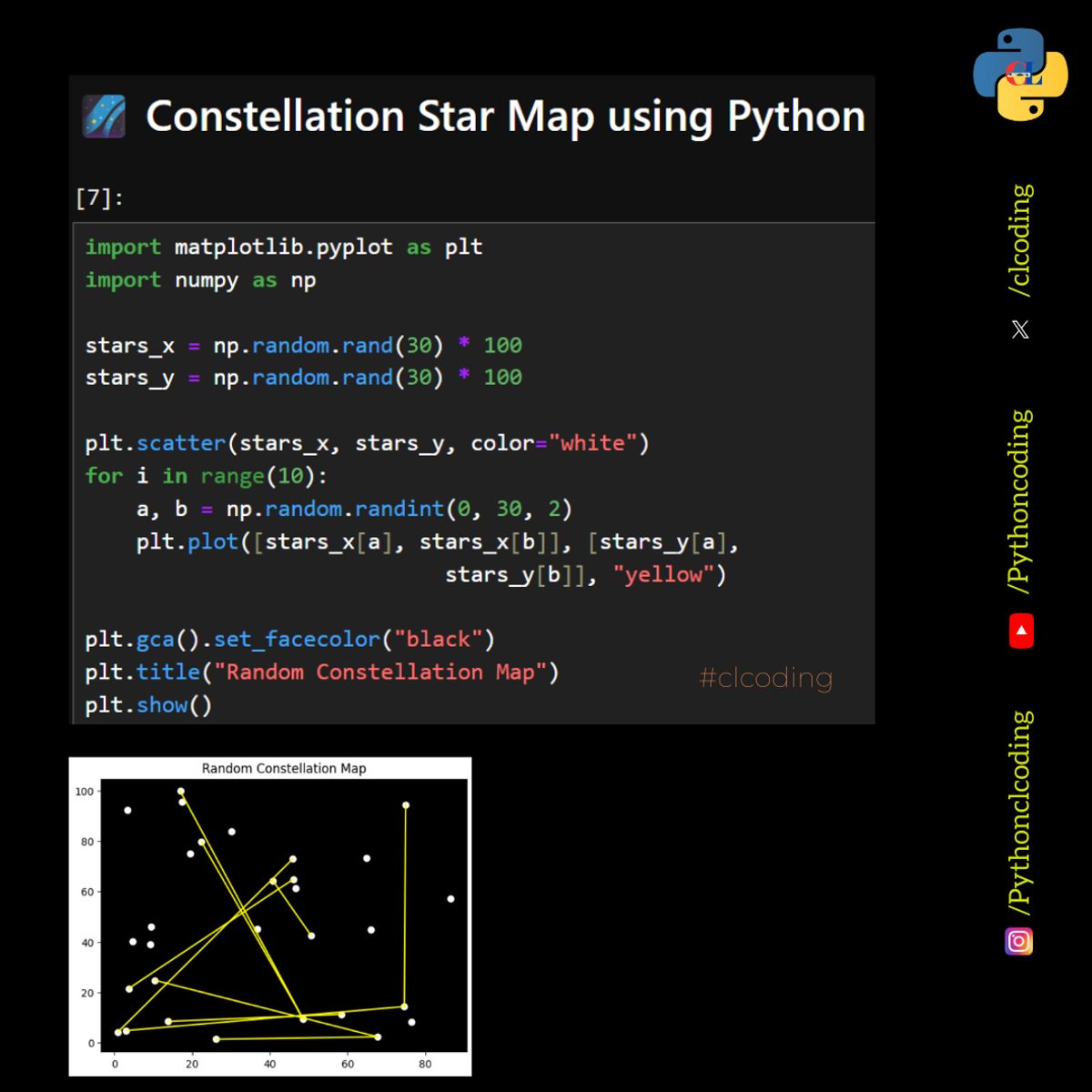Open the Instagram icon near bottom-right

point(1019,941)
